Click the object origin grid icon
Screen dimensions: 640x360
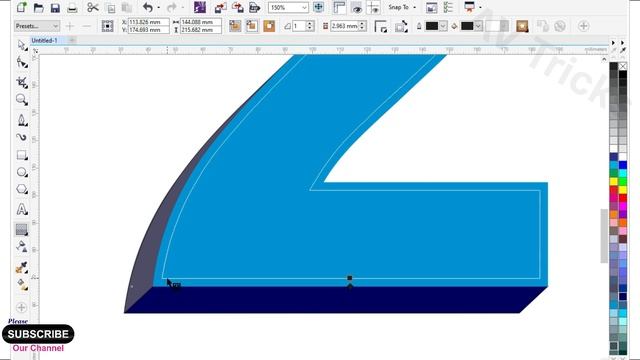tap(107, 26)
